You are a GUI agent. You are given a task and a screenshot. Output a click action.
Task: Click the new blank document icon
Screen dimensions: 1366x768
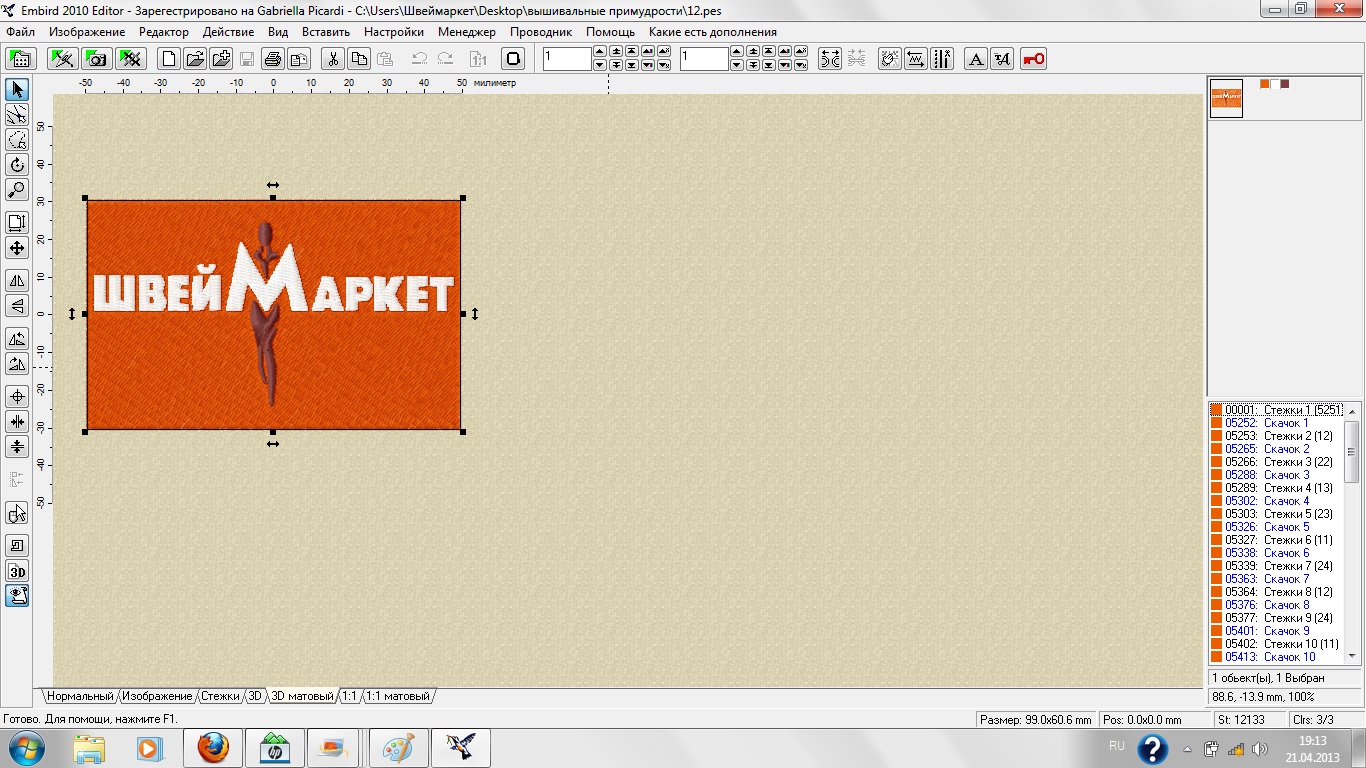(x=170, y=59)
